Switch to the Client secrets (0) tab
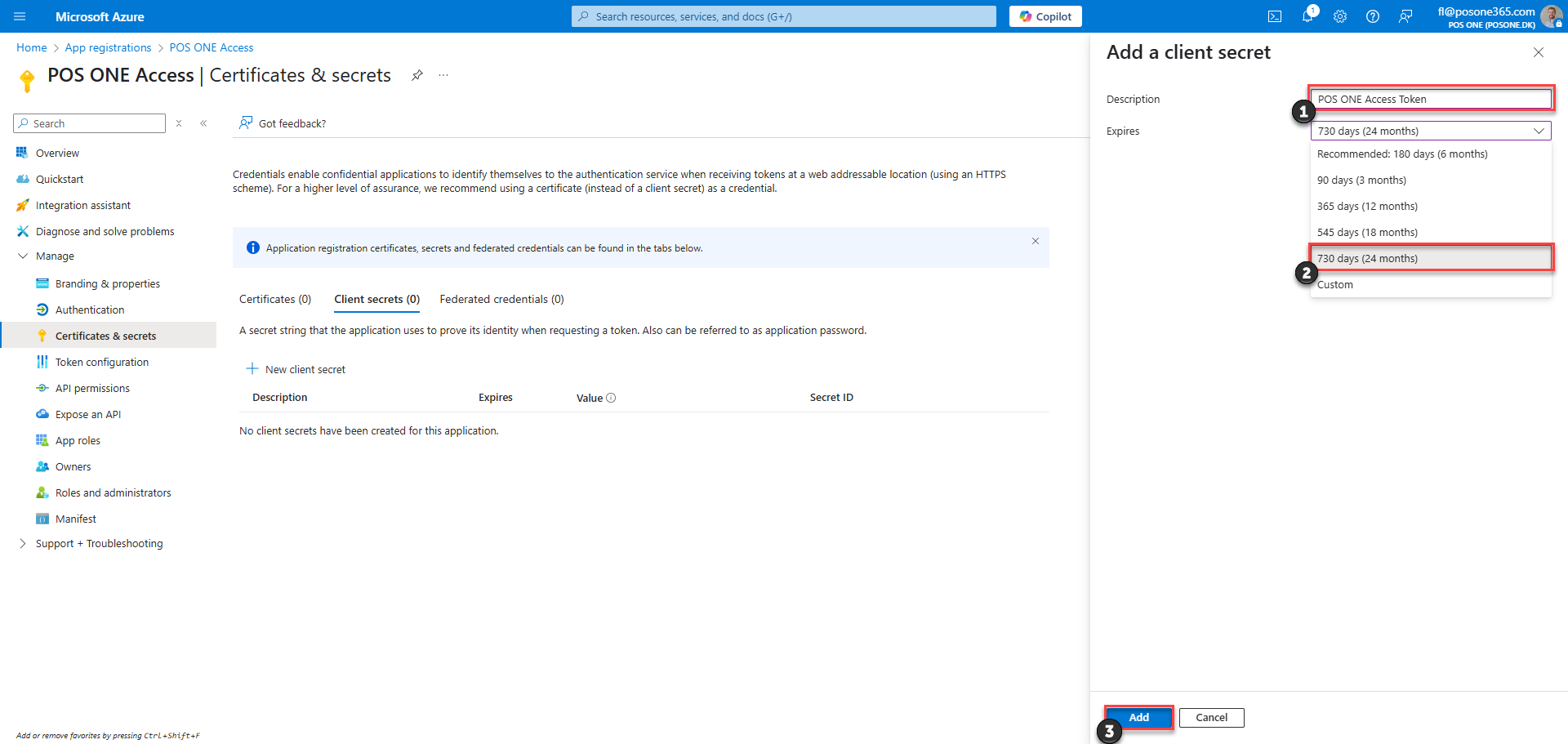Screen dimensions: 1568x744 pos(376,299)
